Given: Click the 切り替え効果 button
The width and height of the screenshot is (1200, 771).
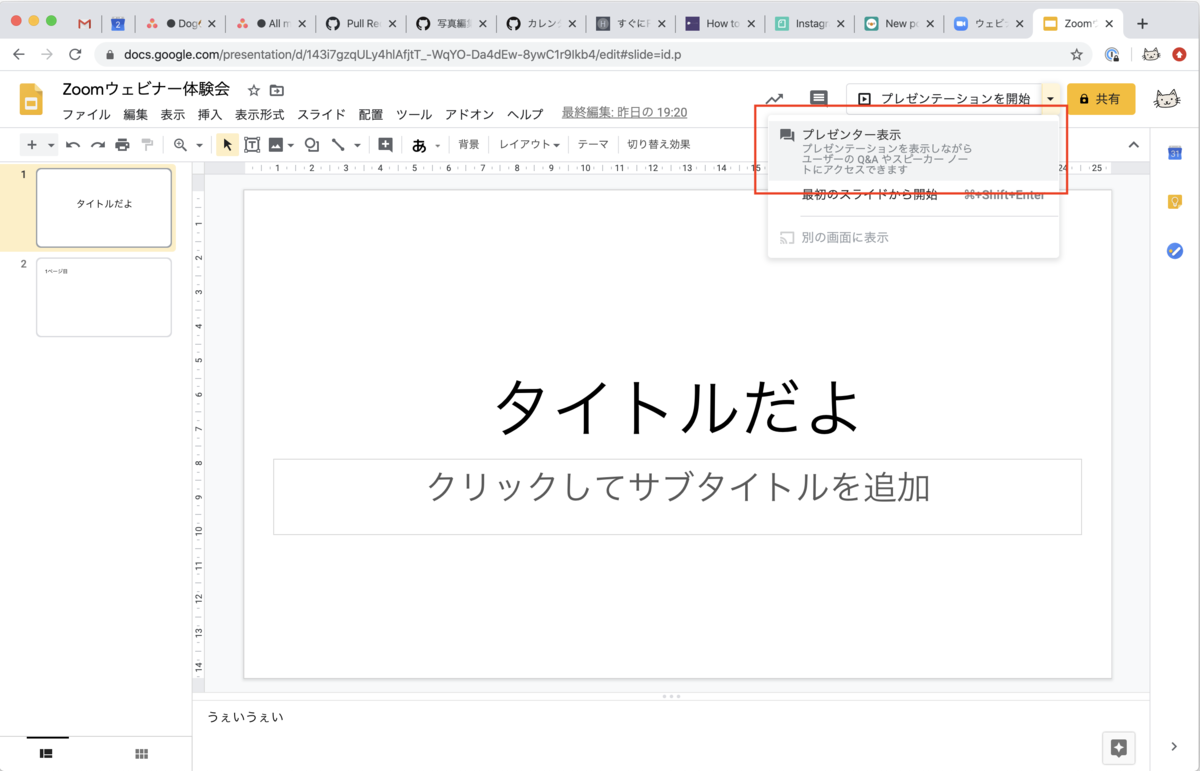Looking at the screenshot, I should pyautogui.click(x=659, y=145).
